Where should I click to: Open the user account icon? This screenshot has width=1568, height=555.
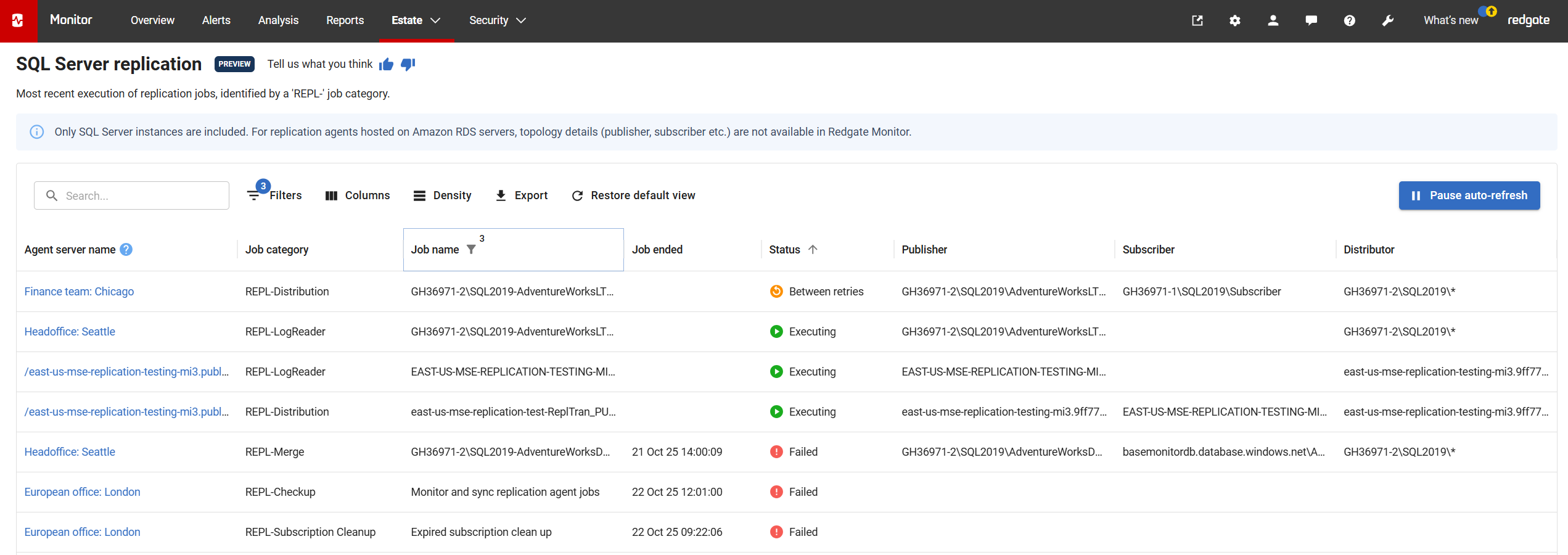[1273, 20]
